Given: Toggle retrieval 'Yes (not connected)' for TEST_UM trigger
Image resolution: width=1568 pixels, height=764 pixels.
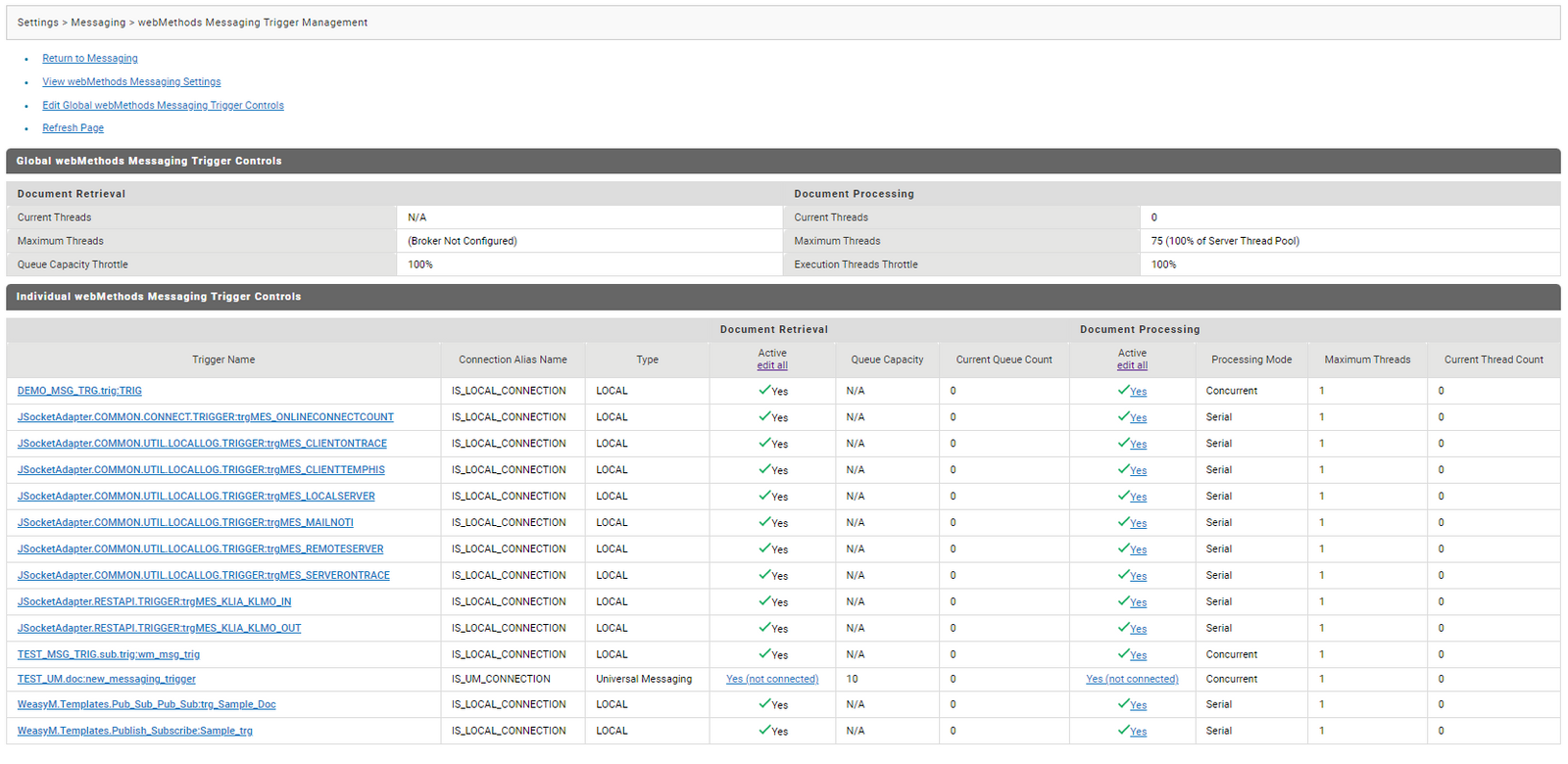Looking at the screenshot, I should coord(772,679).
